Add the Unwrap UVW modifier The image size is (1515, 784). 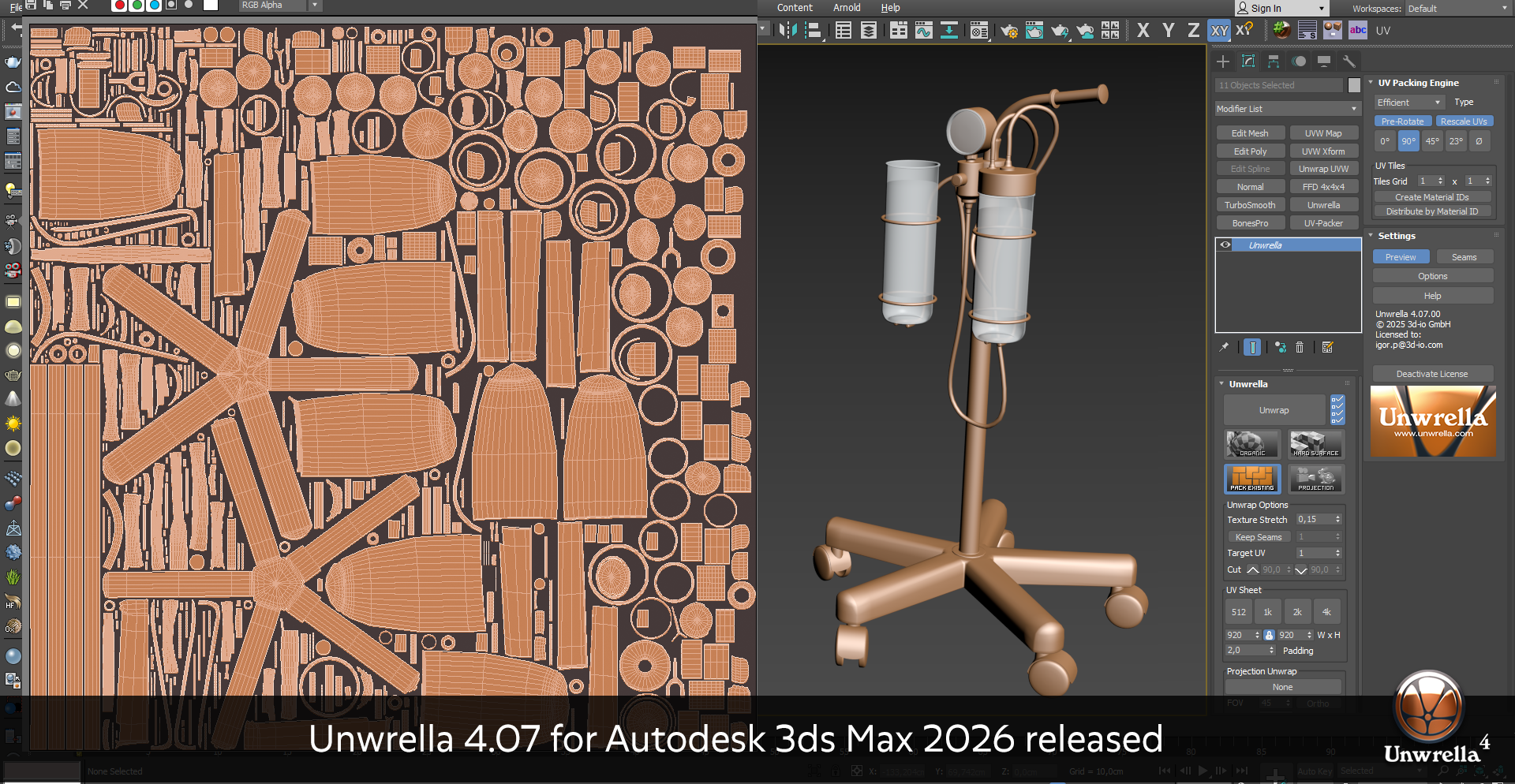coord(1323,169)
